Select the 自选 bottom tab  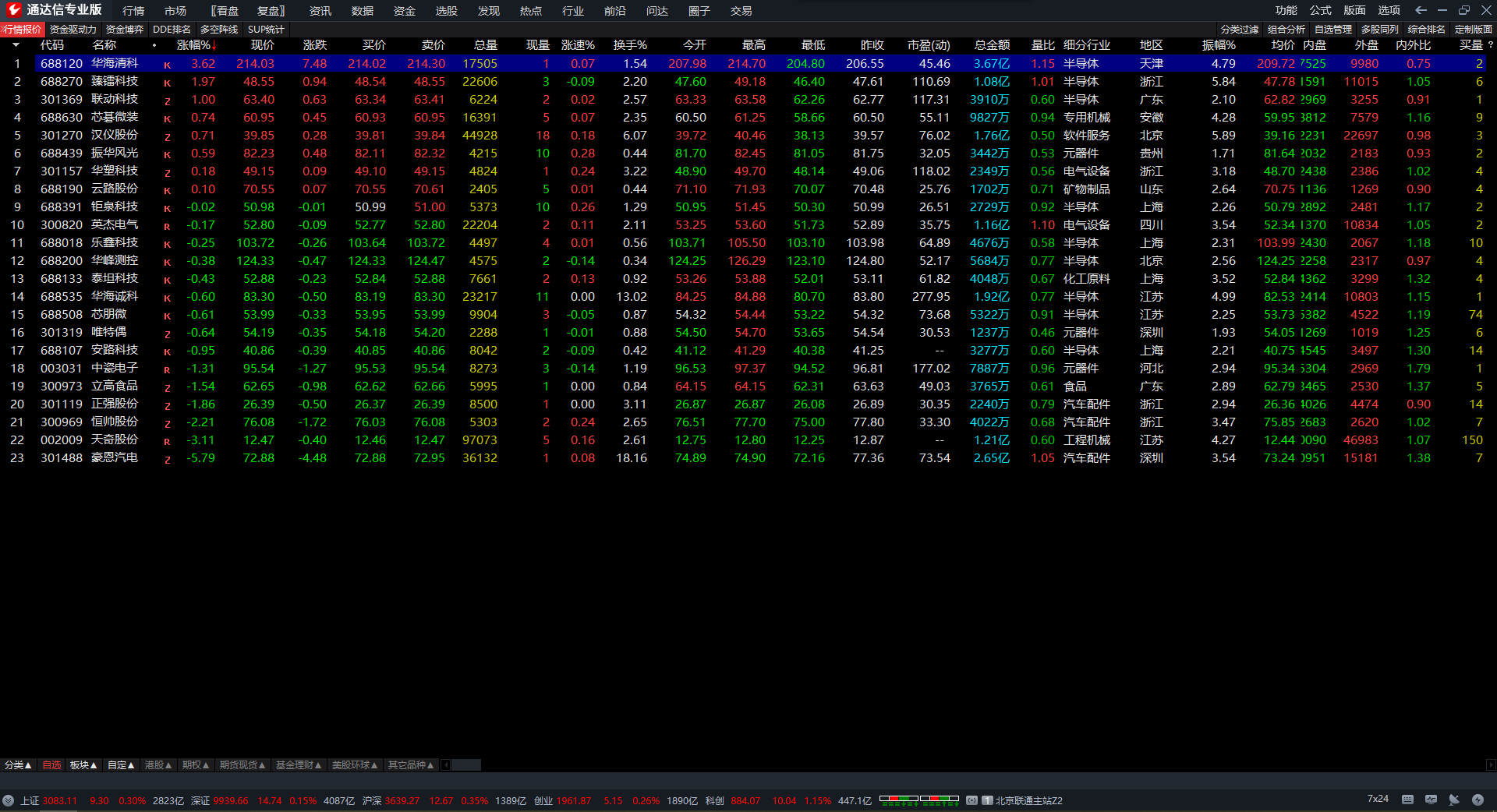[x=51, y=765]
